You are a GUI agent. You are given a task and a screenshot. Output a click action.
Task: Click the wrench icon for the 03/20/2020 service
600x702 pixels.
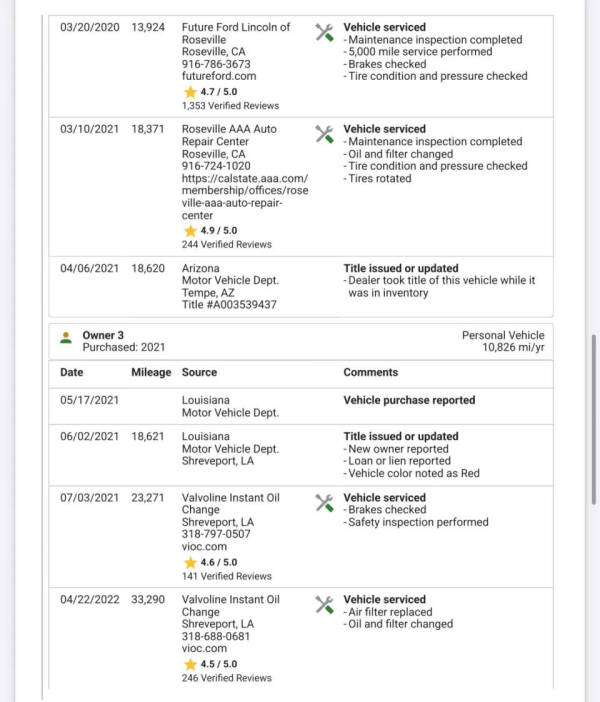point(324,32)
